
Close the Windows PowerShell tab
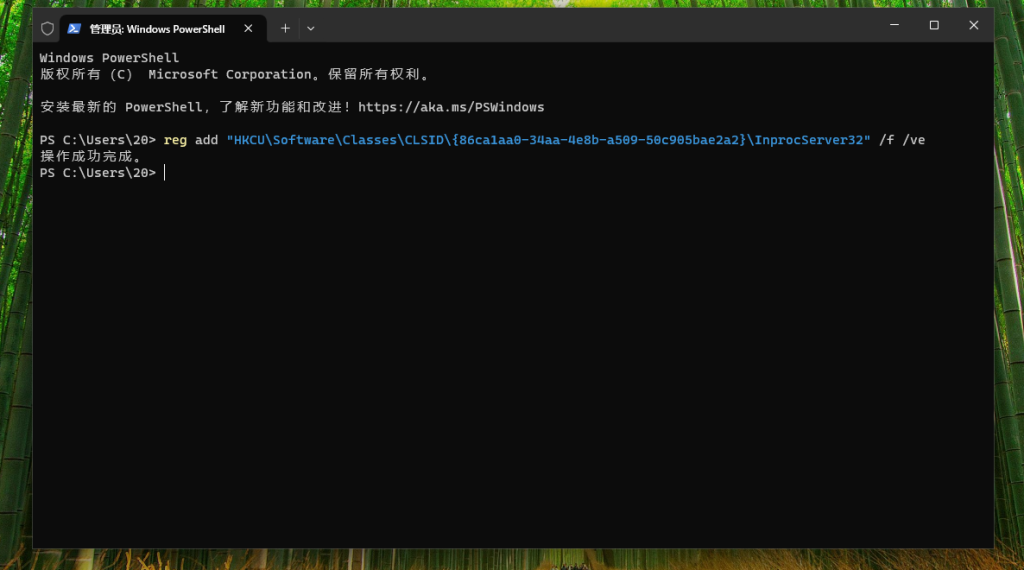click(248, 29)
